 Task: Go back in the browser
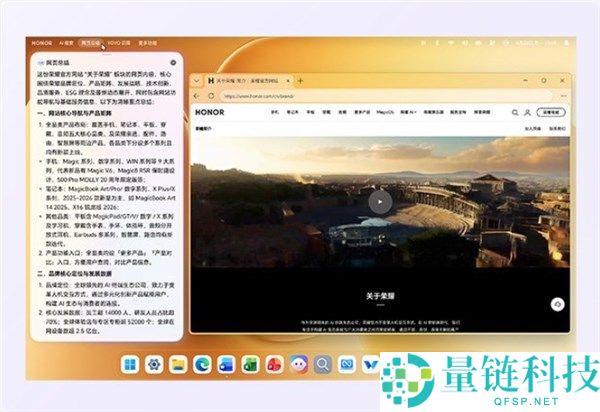(197, 96)
